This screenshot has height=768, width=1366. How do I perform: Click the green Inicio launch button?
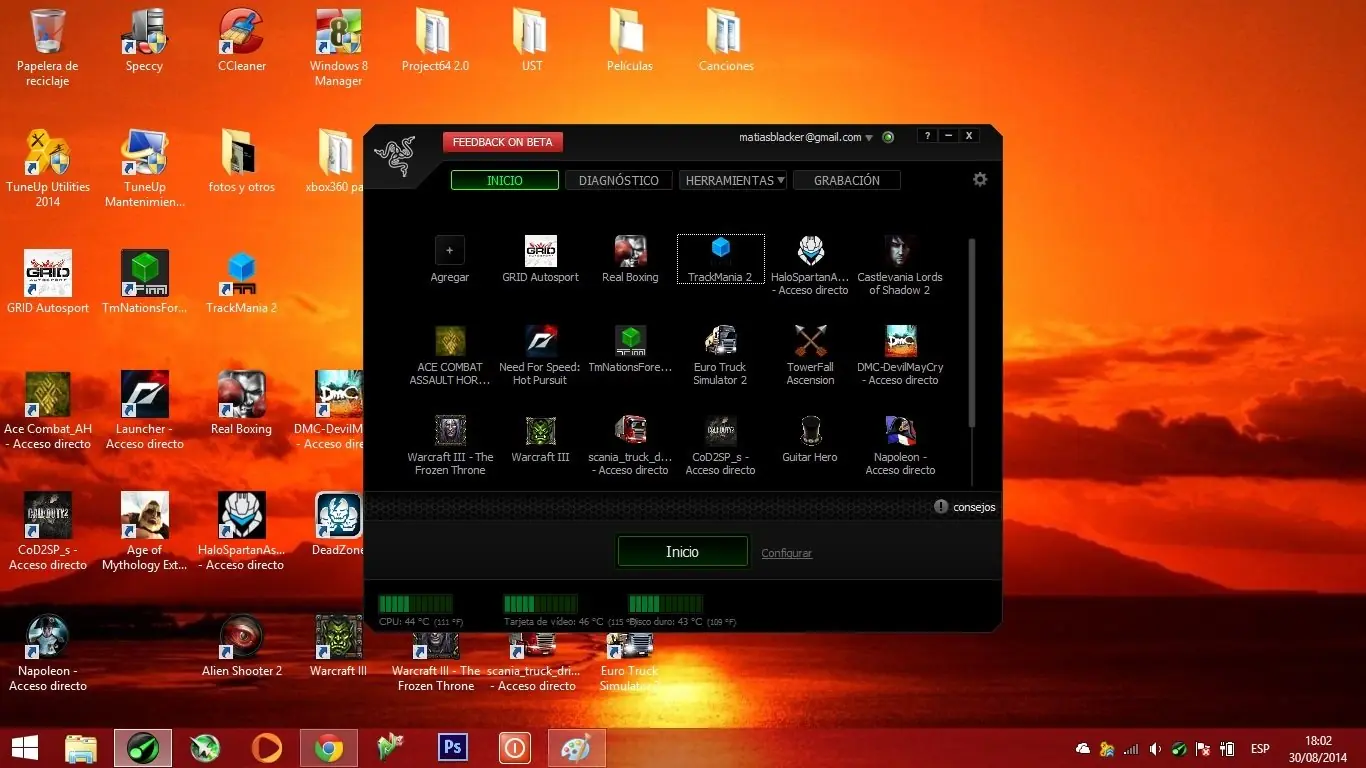point(683,552)
